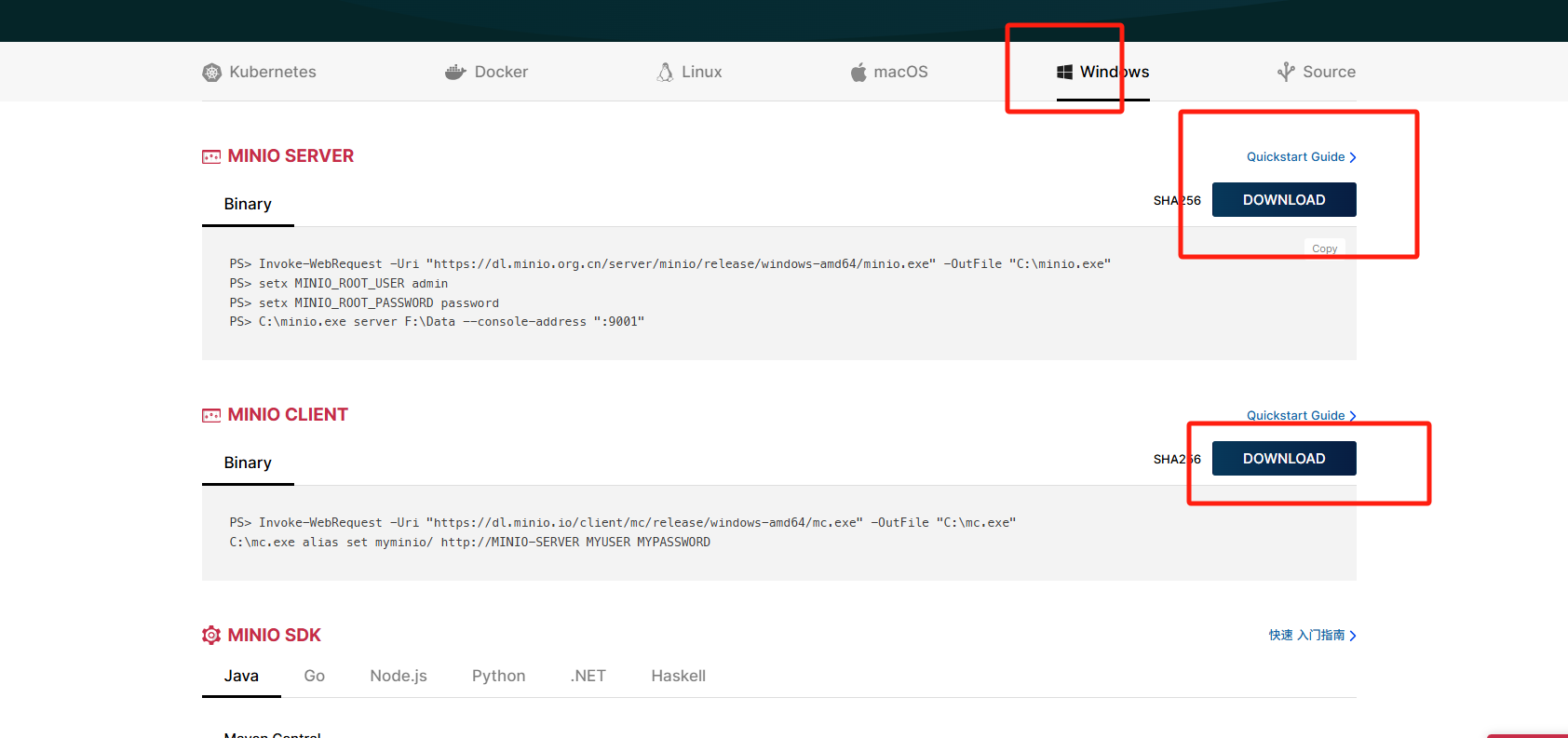Open the Python SDK tab
The height and width of the screenshot is (738, 1568).
(x=498, y=676)
